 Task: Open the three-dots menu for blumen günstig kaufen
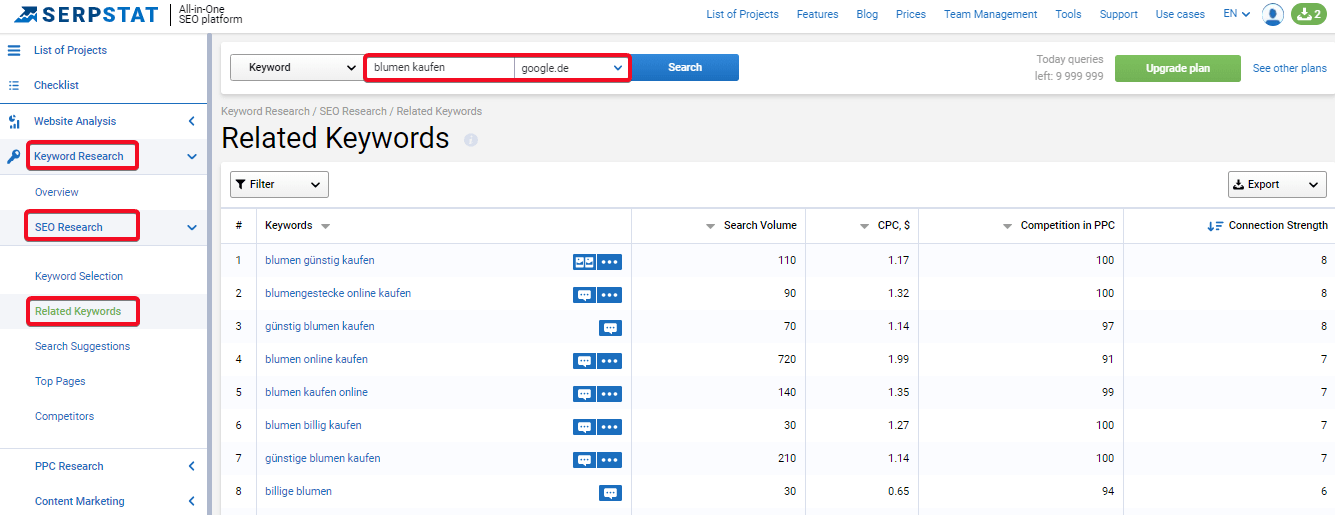click(610, 262)
